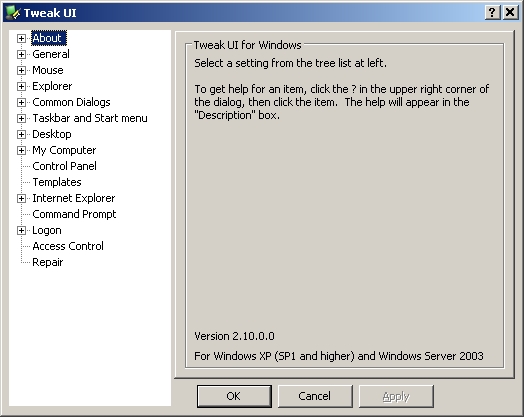
Task: Open the Control Panel settings item
Action: click(x=64, y=166)
